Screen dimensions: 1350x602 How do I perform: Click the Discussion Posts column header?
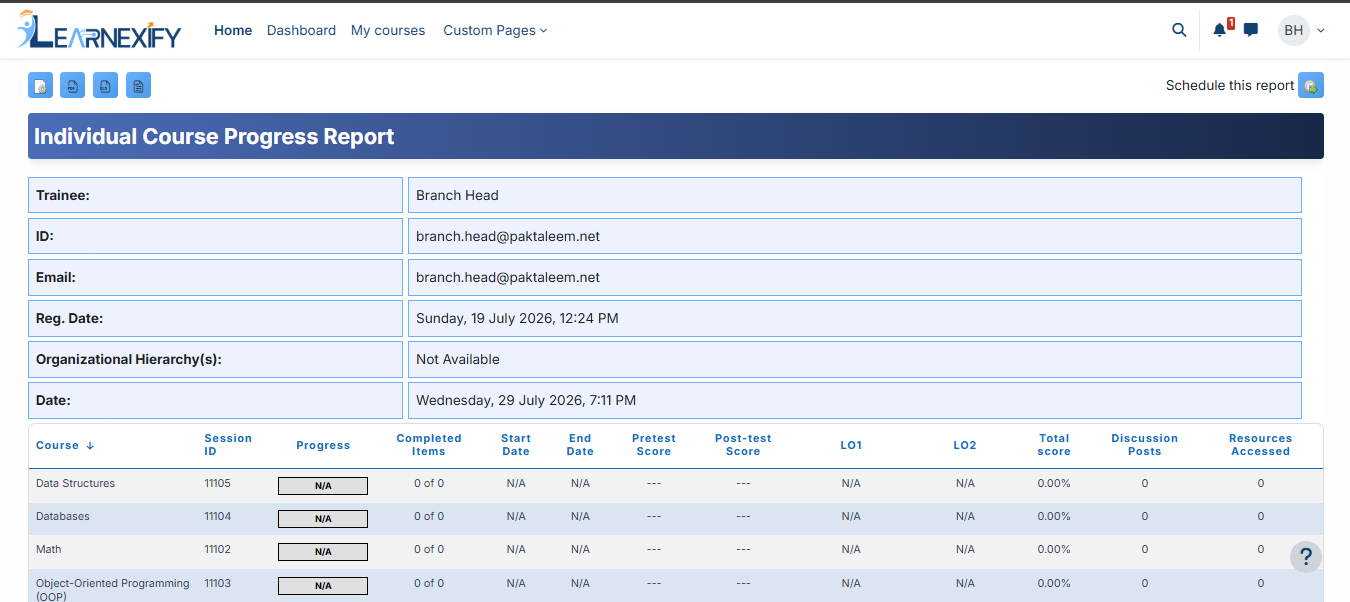1145,445
